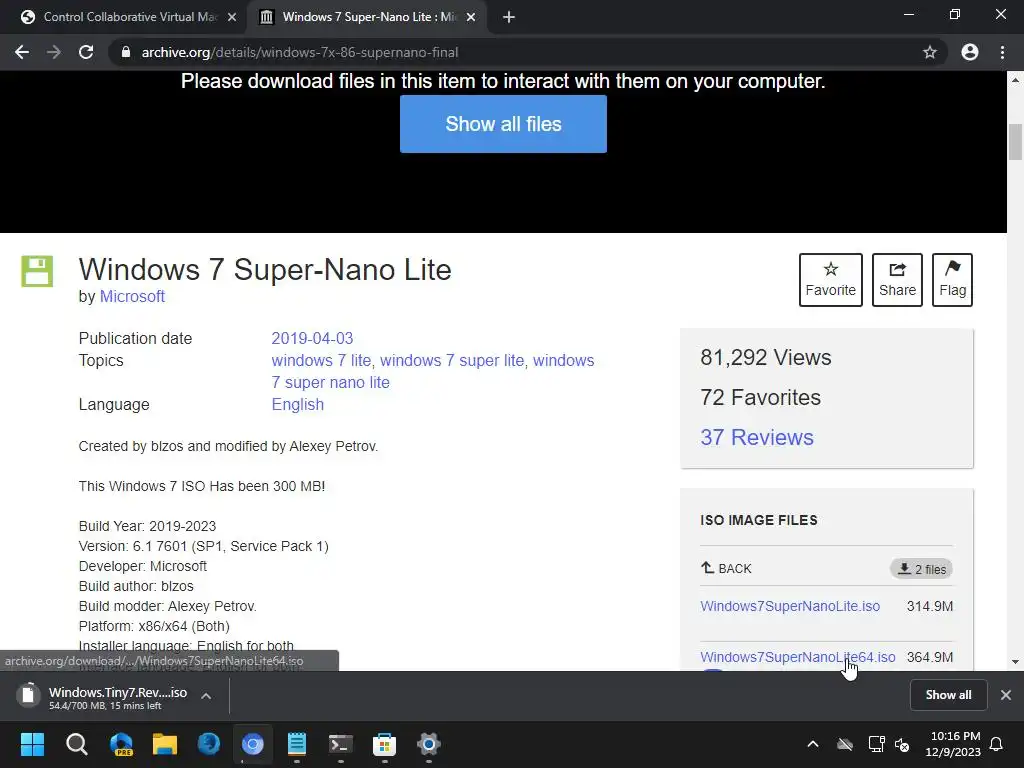The image size is (1024, 768).
Task: Click the scrollbar down arrow
Action: pyautogui.click(x=1015, y=662)
